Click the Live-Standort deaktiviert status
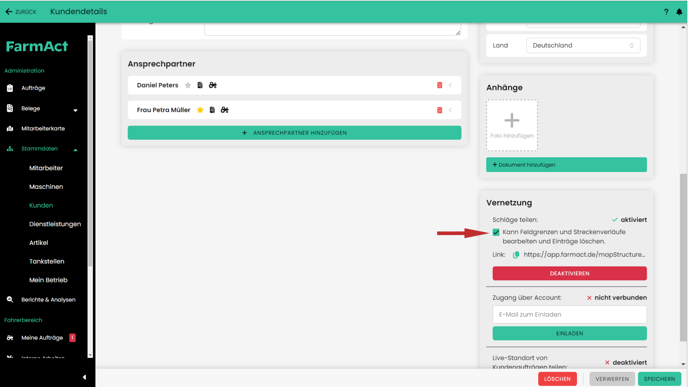 629,362
